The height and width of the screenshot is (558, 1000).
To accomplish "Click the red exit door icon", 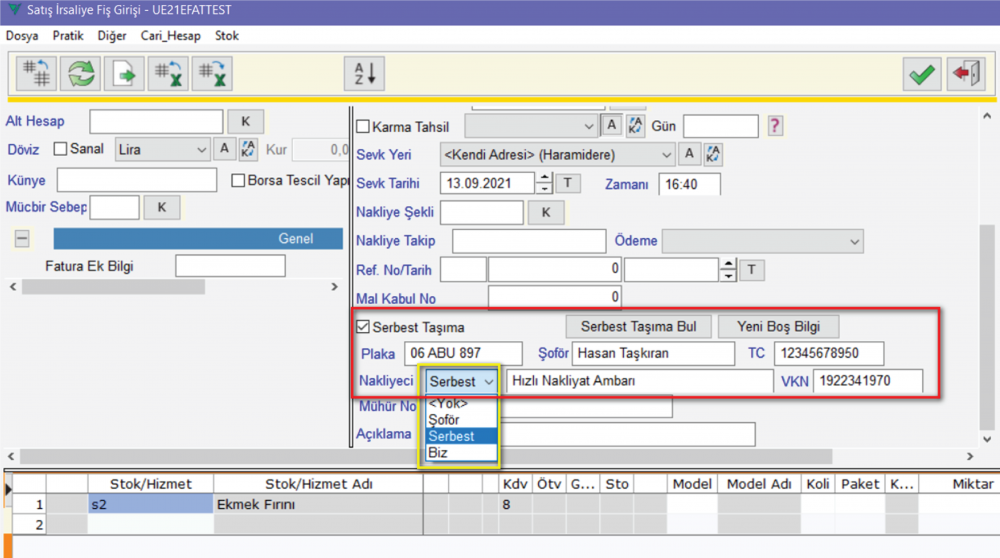I will coord(965,74).
